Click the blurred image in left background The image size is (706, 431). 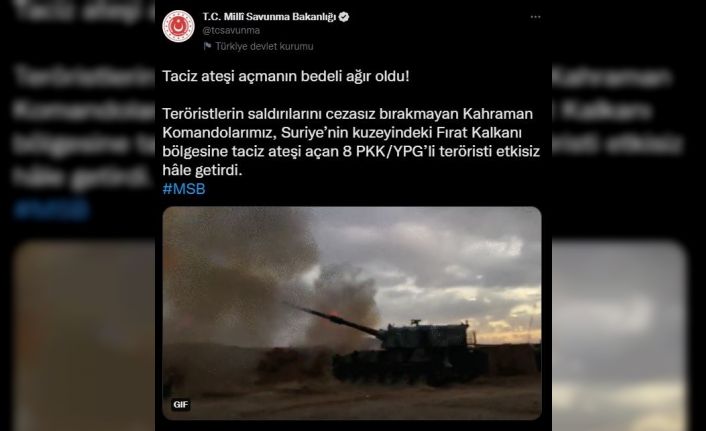point(85,336)
